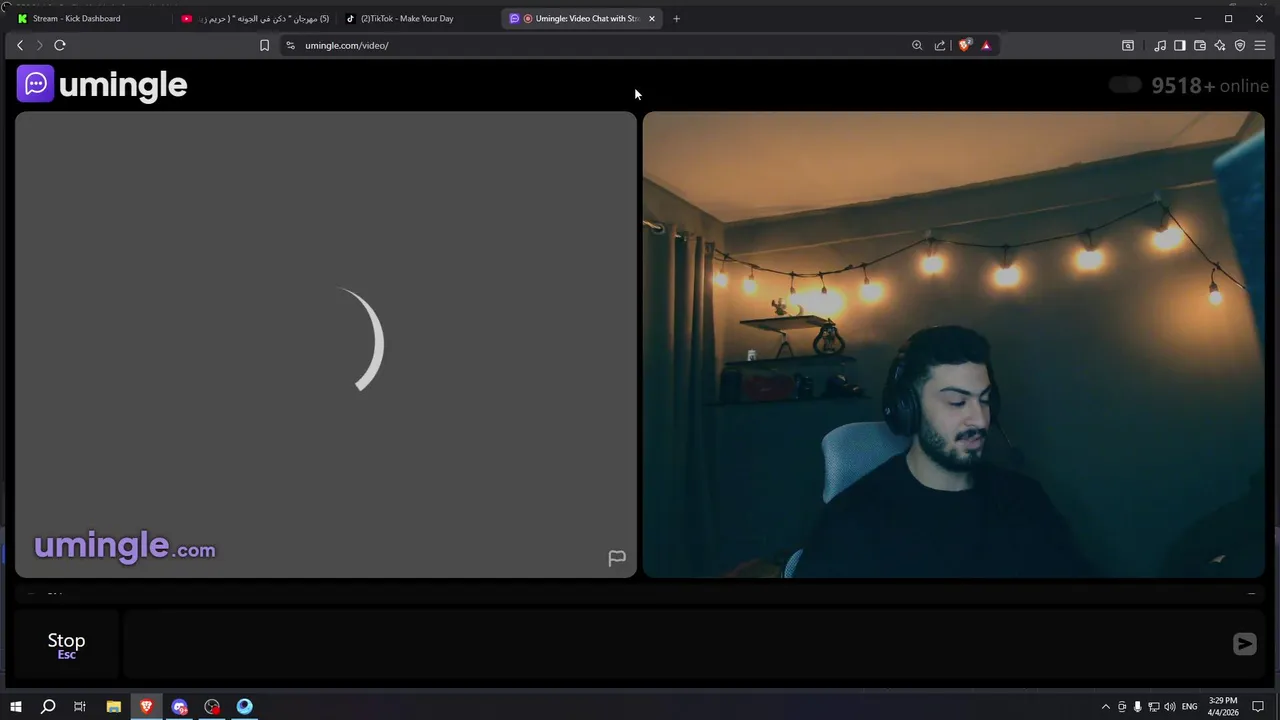The image size is (1280, 720).
Task: Open Leo AI sparkle icon
Action: click(1220, 45)
